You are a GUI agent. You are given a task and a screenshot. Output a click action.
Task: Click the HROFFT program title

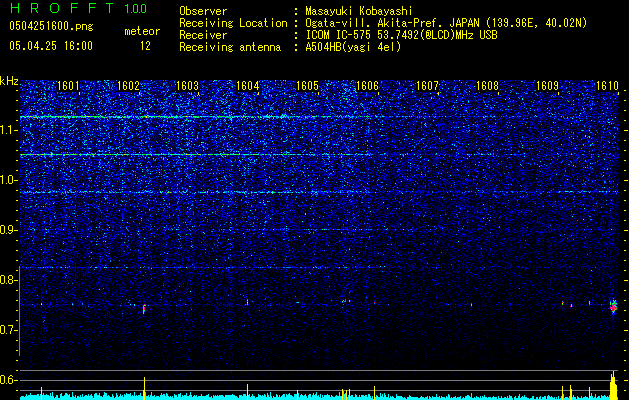62,8
